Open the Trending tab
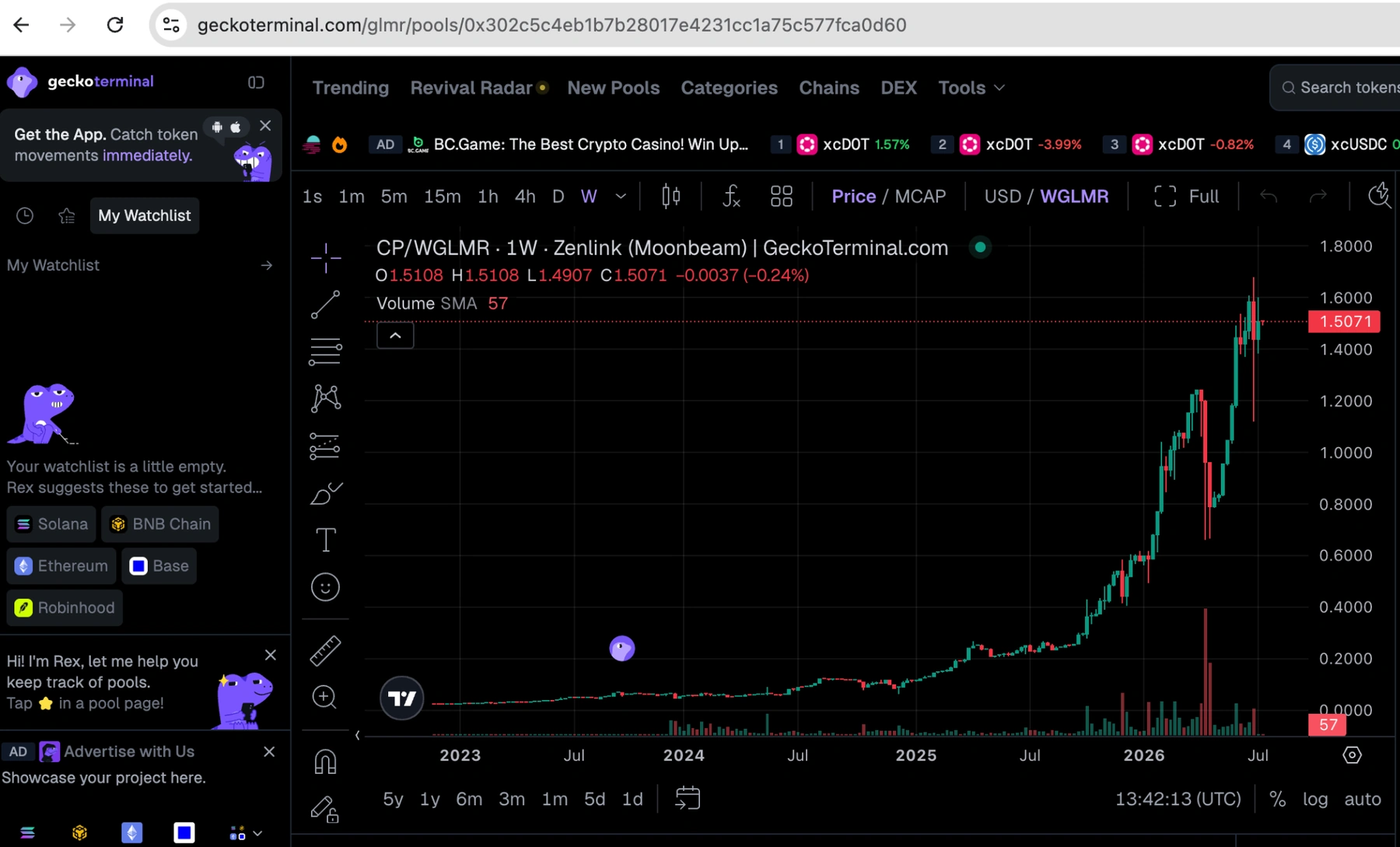This screenshot has height=847, width=1400. (351, 88)
